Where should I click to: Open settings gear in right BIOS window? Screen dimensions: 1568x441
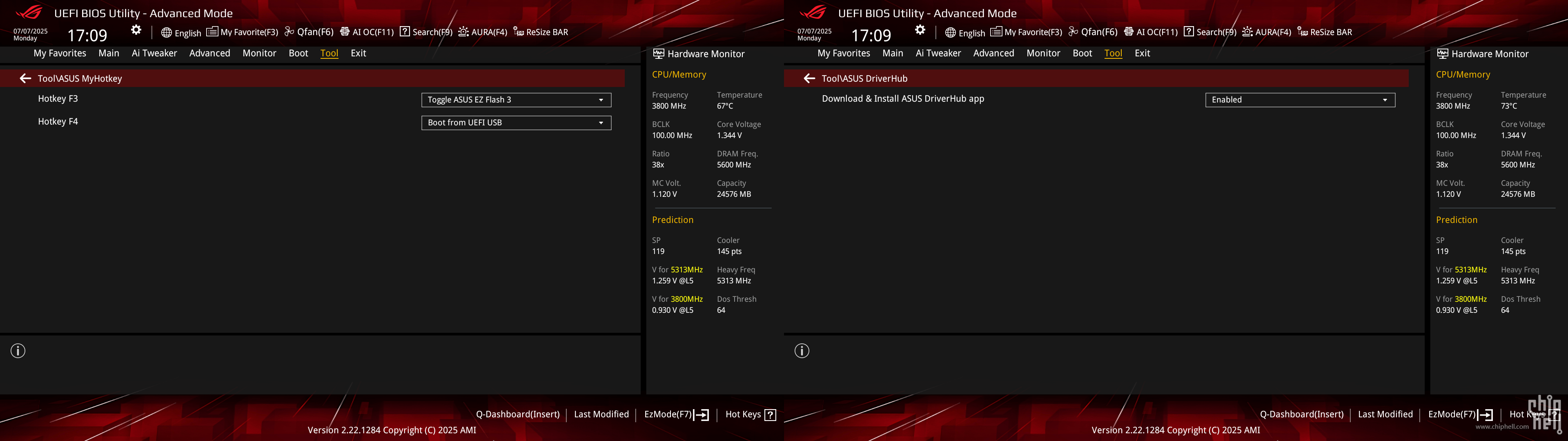pos(920,30)
